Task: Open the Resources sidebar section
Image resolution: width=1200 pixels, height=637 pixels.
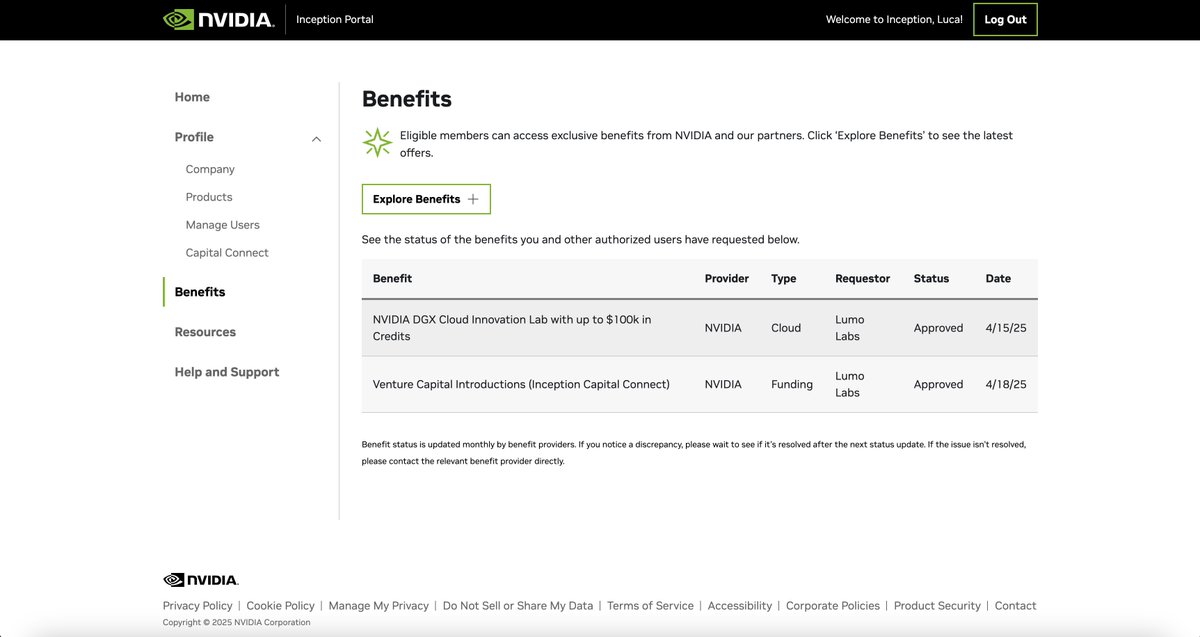Action: coord(205,332)
